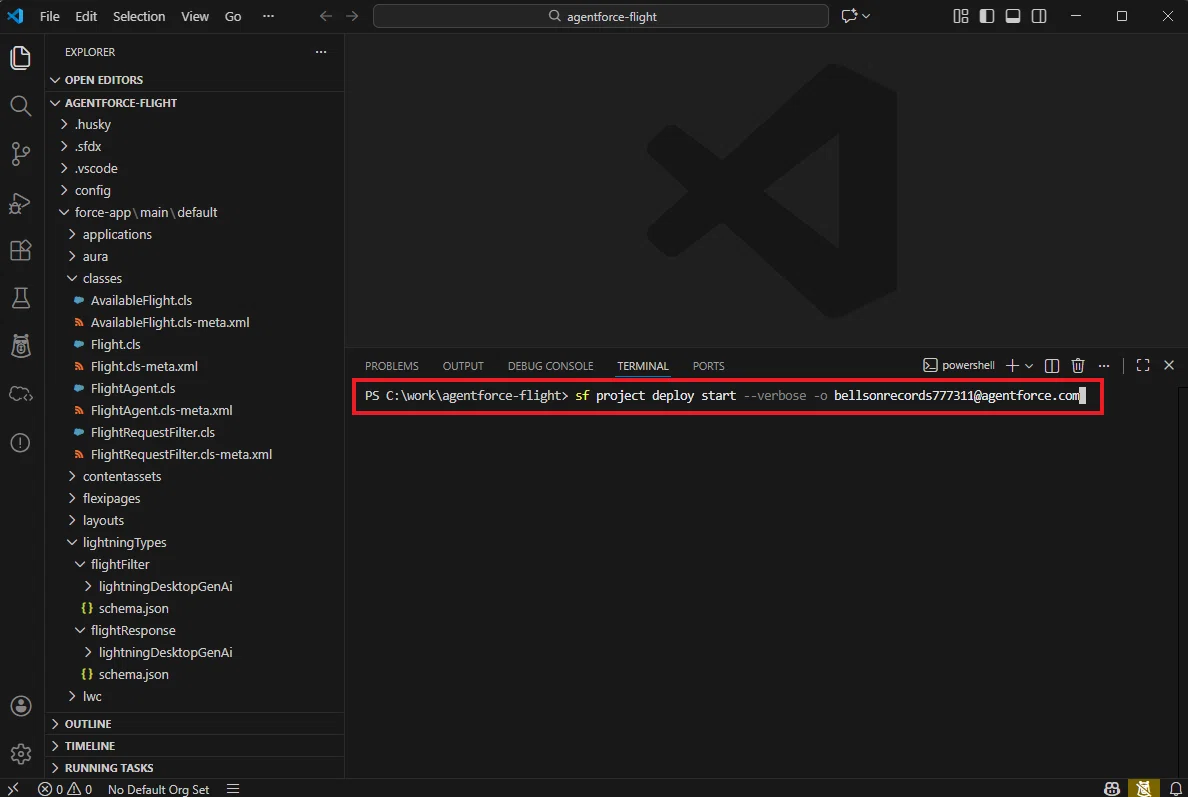Switch to the DEBUG CONSOLE tab
This screenshot has height=797, width=1188.
[550, 366]
